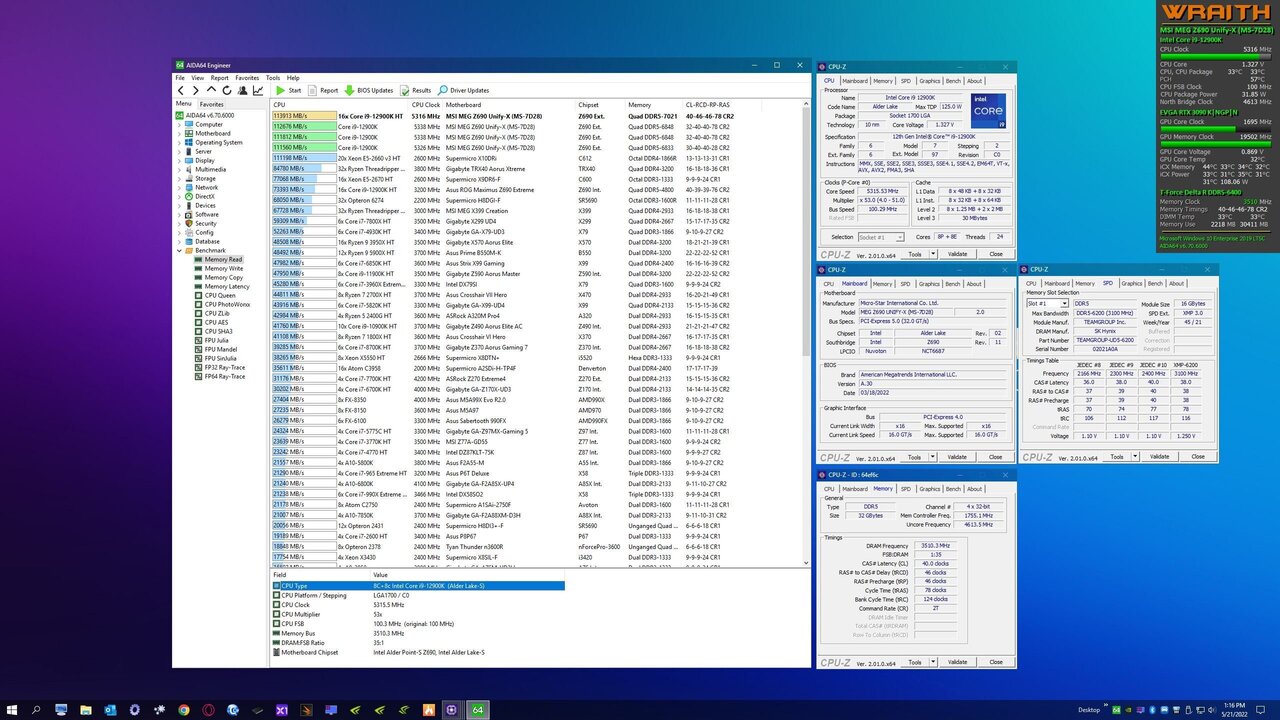The height and width of the screenshot is (720, 1280).
Task: Click the BIOS Updates download icon
Action: coord(349,90)
